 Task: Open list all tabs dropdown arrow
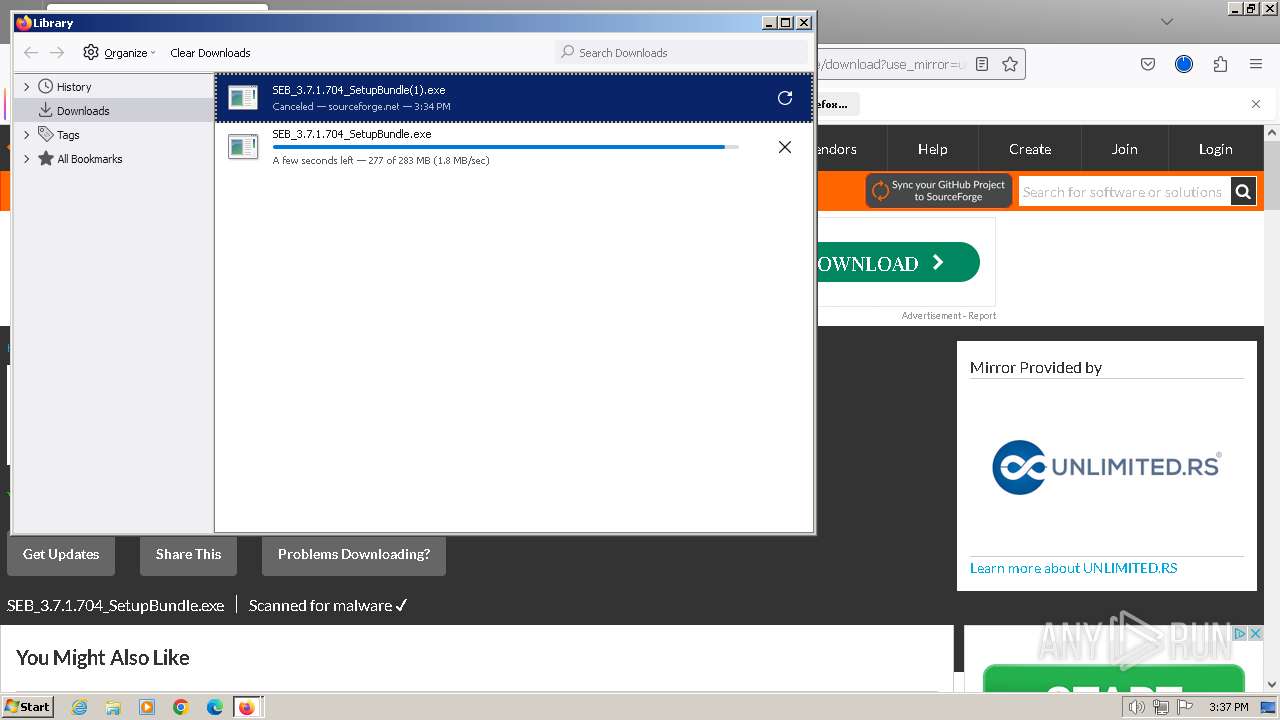(x=1166, y=21)
